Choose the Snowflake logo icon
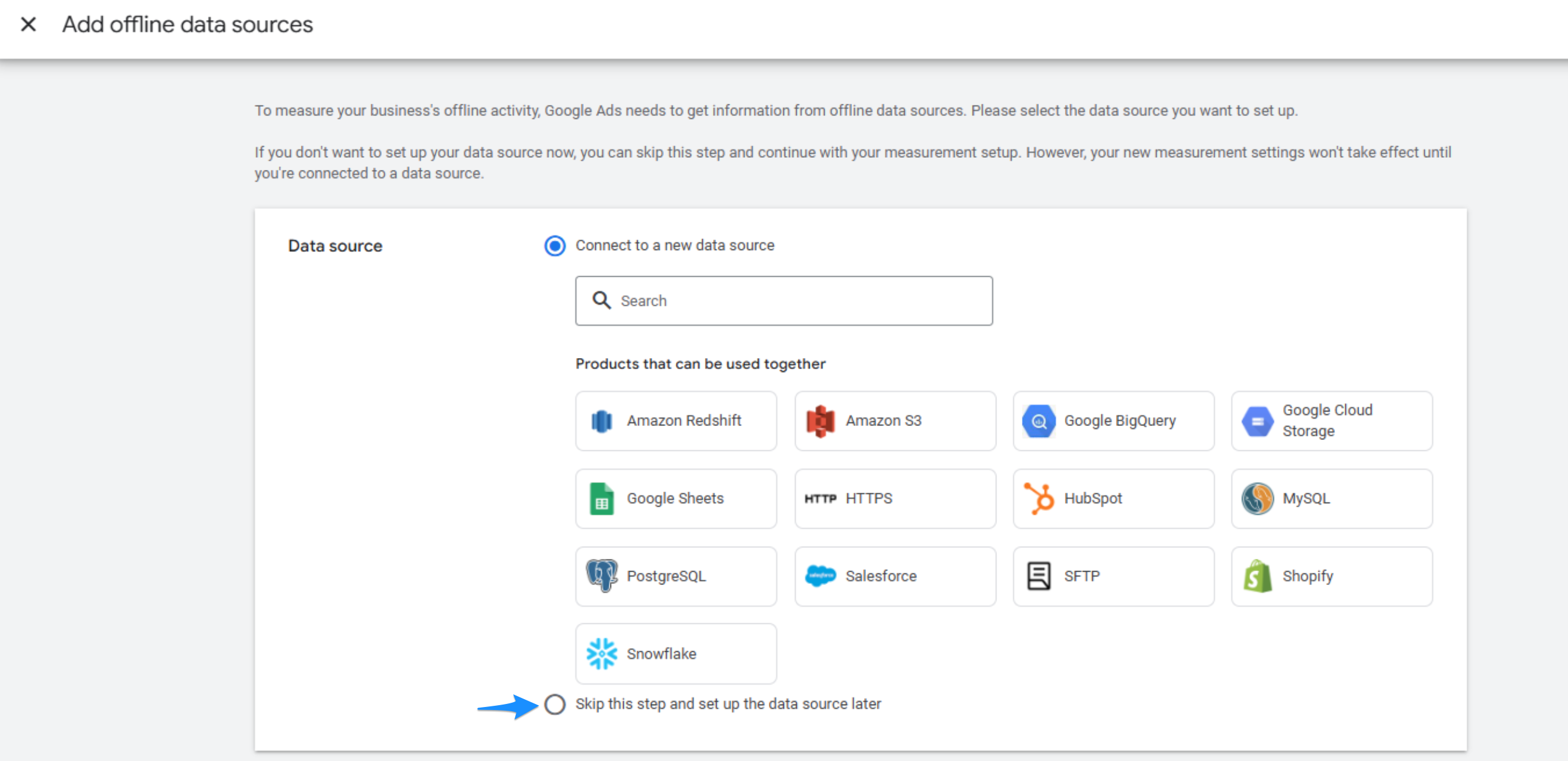 pyautogui.click(x=601, y=654)
